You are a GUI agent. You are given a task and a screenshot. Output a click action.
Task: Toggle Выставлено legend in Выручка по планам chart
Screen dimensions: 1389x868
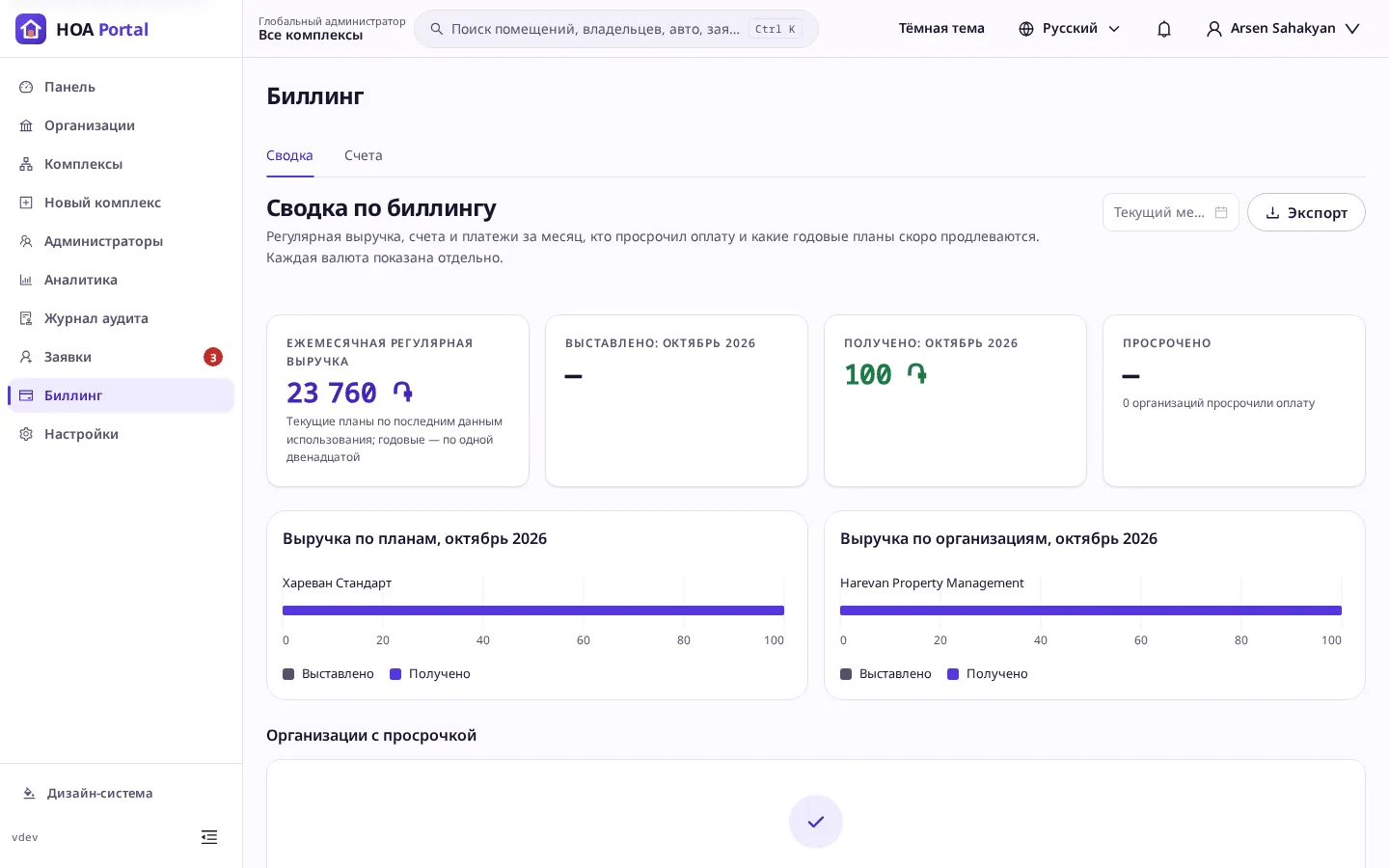328,674
